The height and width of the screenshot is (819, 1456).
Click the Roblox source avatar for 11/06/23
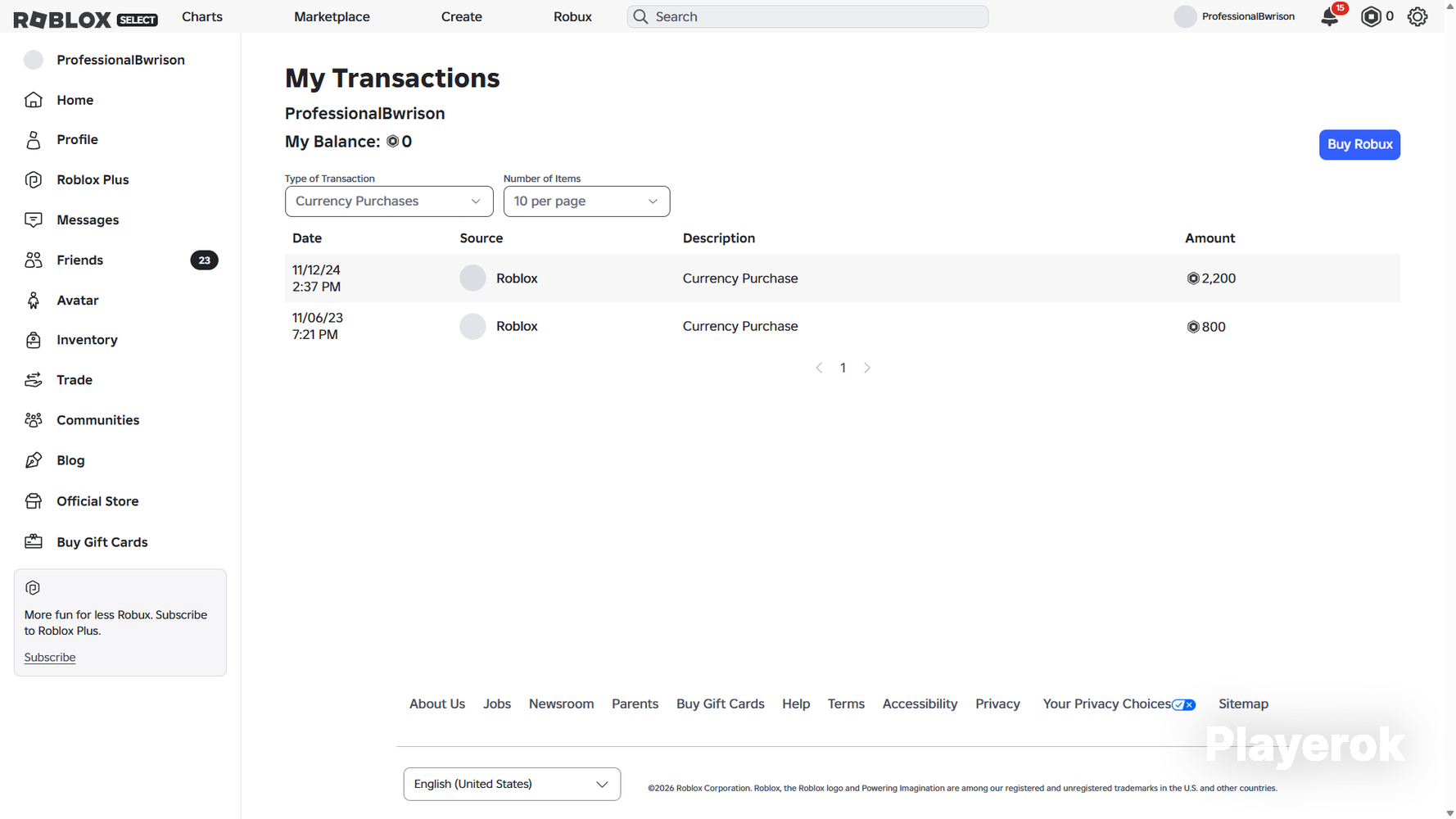click(x=473, y=326)
